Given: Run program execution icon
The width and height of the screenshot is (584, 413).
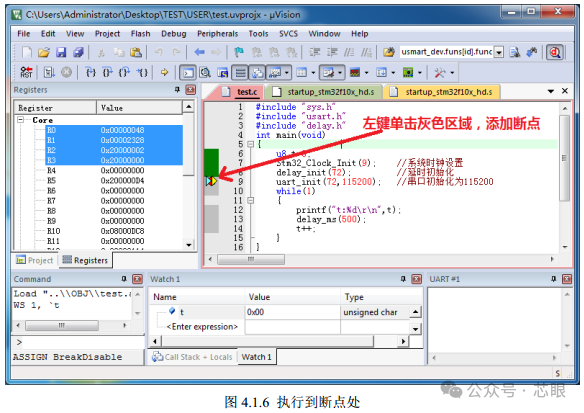Looking at the screenshot, I should click(49, 72).
